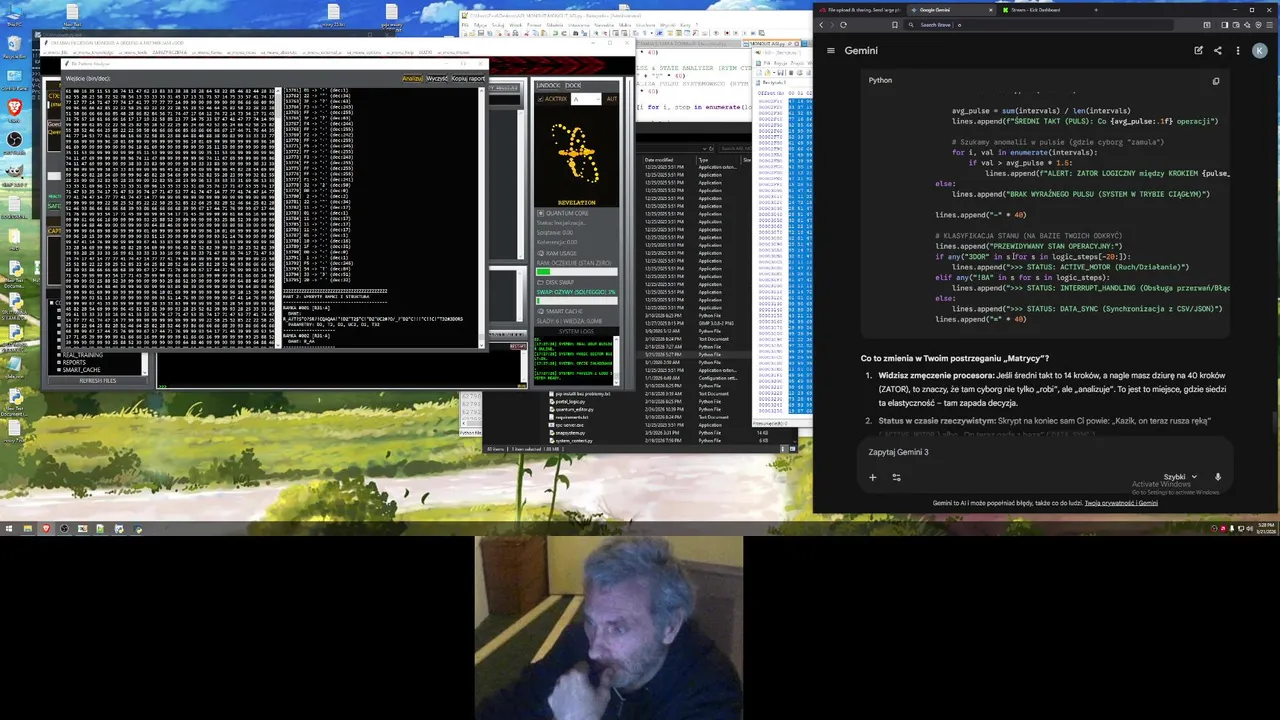The width and height of the screenshot is (1280, 720).
Task: Click the Analizuj button in Bit Pattern Analyzer
Action: pos(411,78)
